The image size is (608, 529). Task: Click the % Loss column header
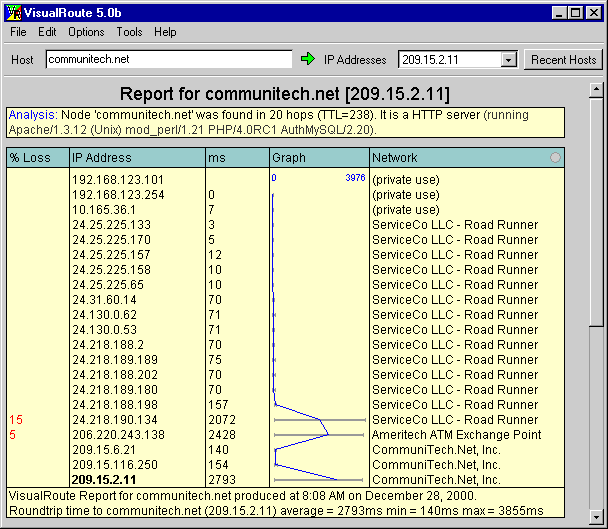(x=38, y=158)
